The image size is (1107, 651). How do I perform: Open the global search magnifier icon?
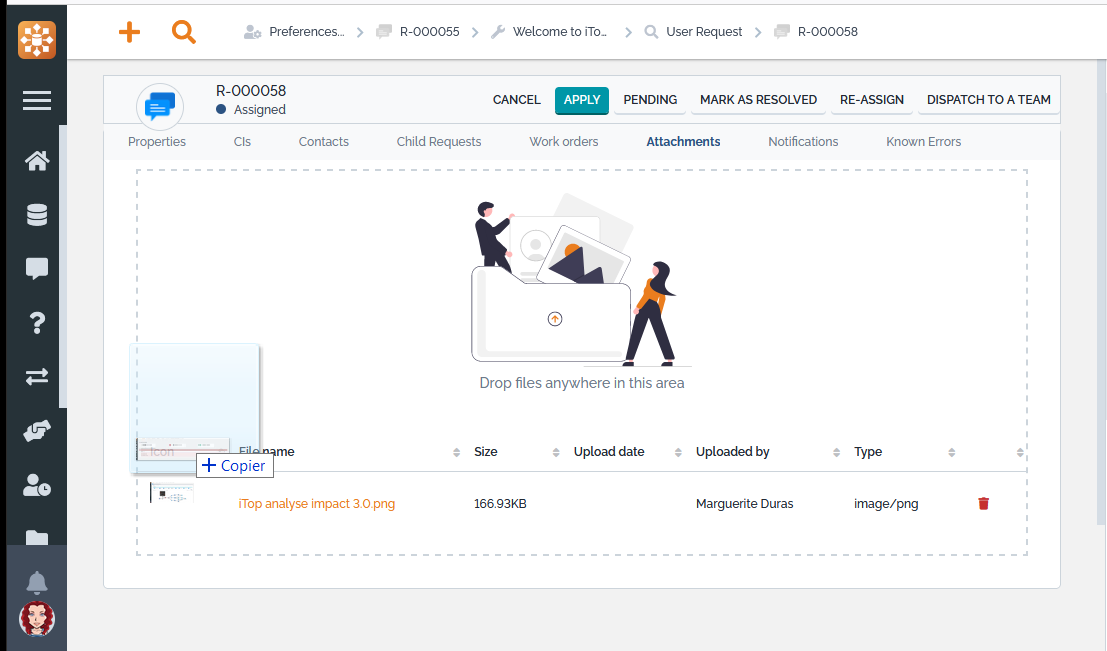[x=183, y=32]
